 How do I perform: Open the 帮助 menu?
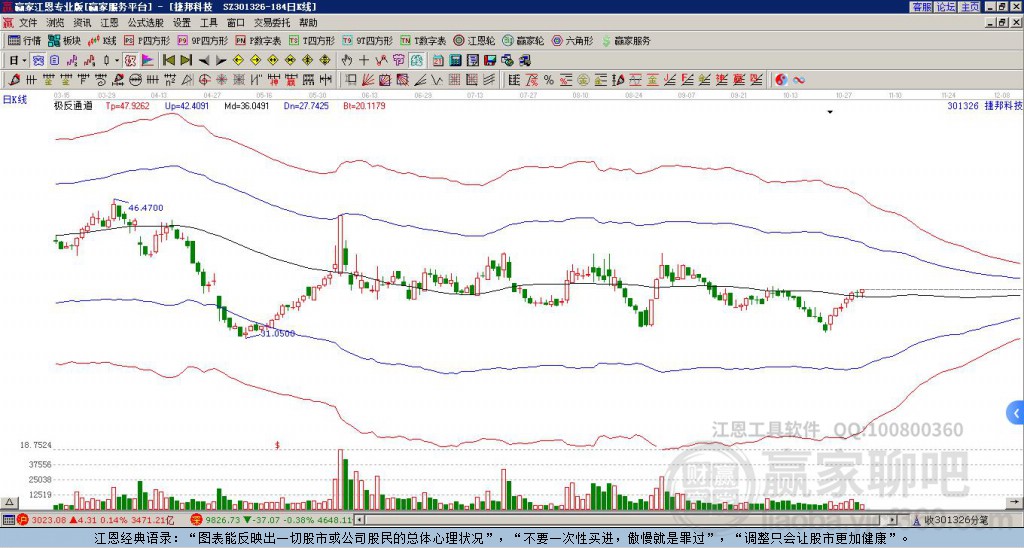(x=308, y=23)
